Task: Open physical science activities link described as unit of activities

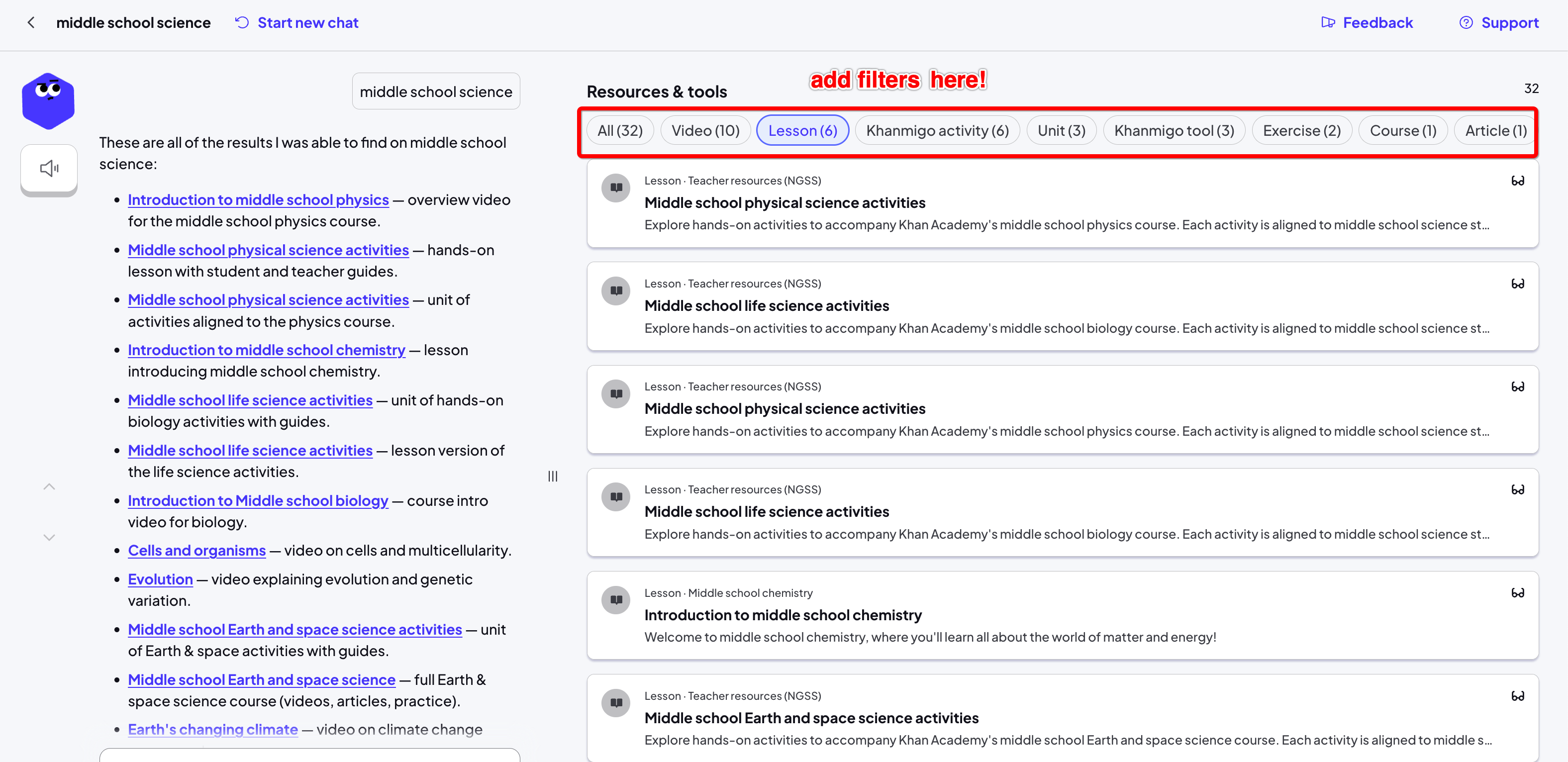Action: coord(268,300)
